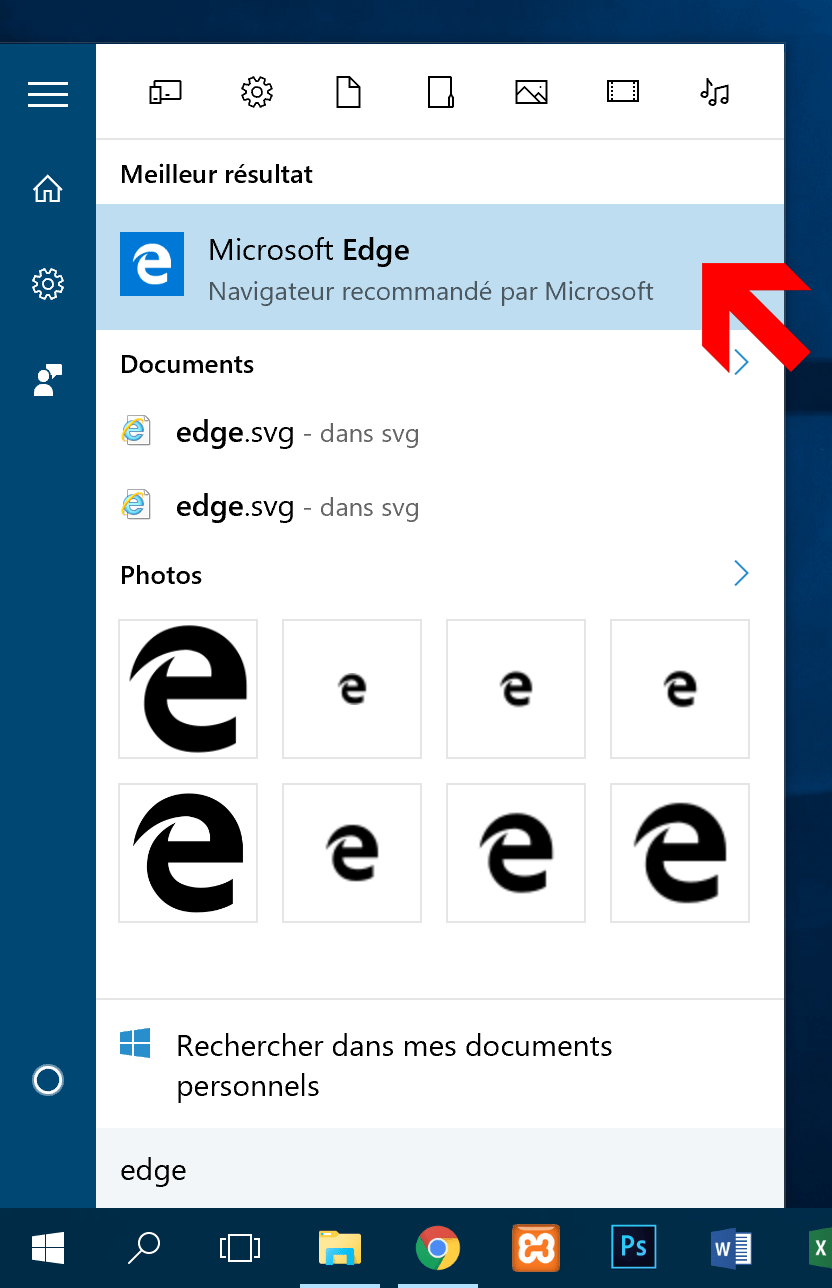The width and height of the screenshot is (832, 1288).
Task: Open Task View from the taskbar
Action: click(x=240, y=1248)
